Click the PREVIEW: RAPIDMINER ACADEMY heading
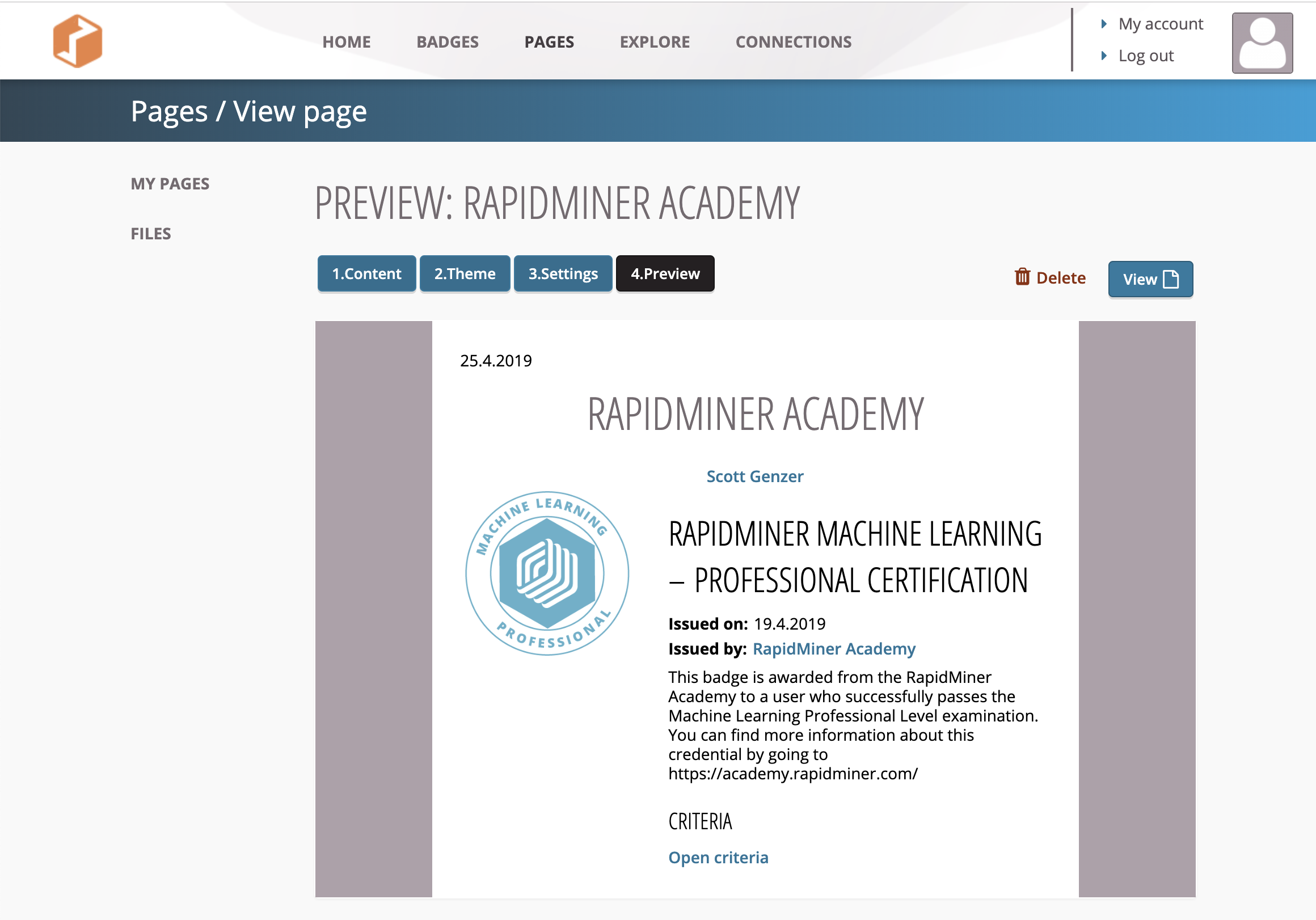 pos(557,203)
